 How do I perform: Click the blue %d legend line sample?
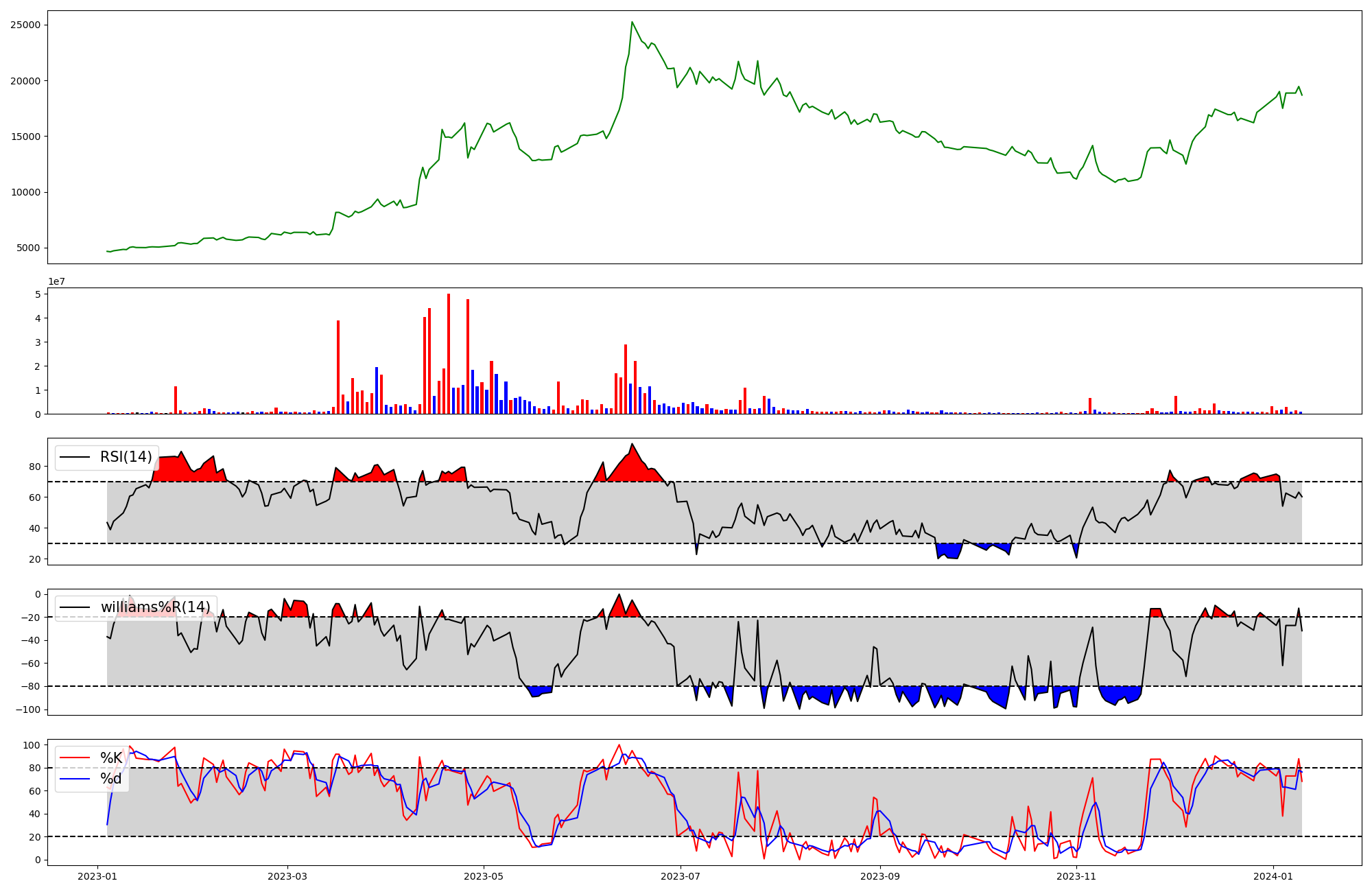75,779
